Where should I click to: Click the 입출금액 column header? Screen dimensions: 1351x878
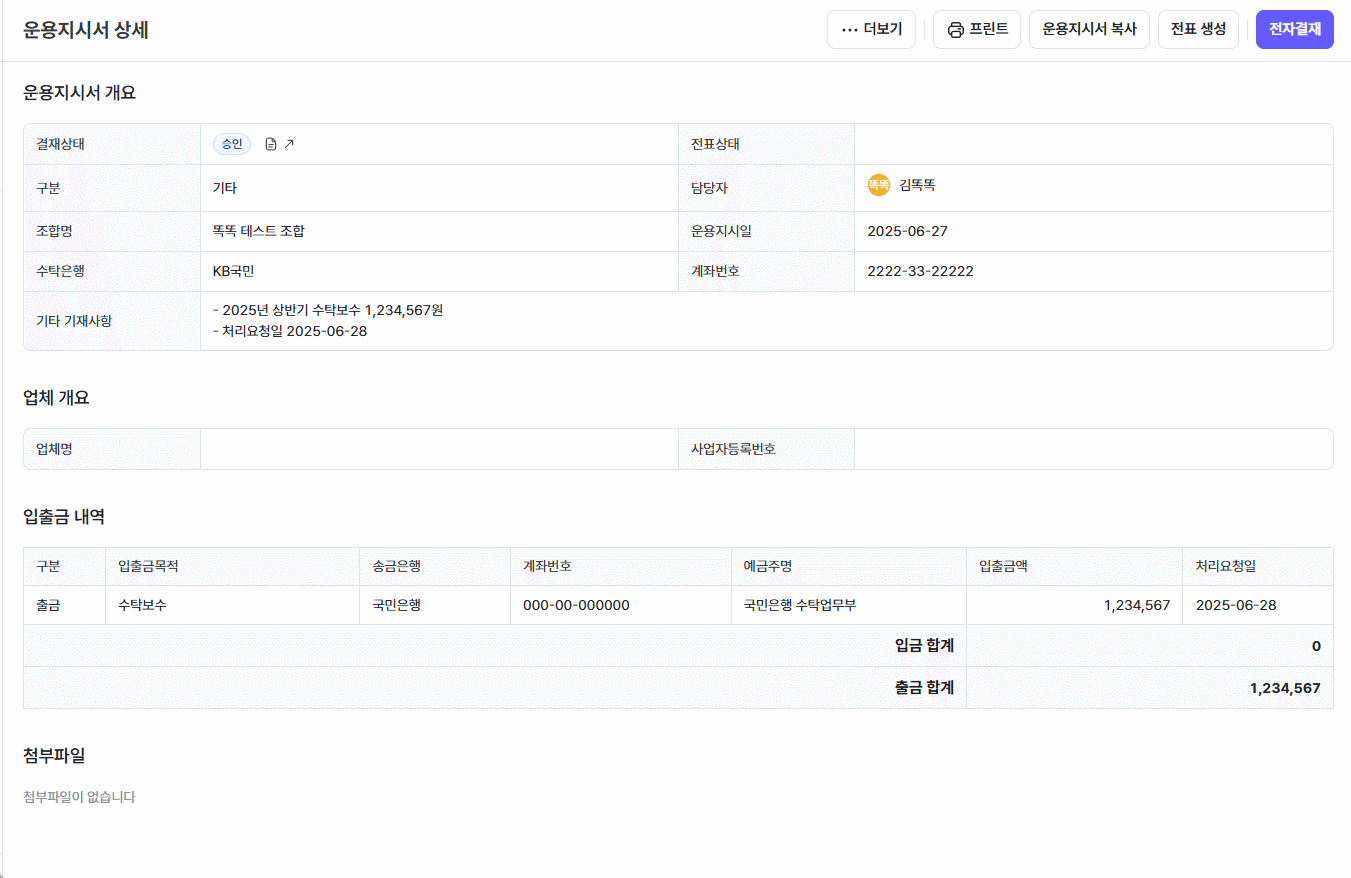point(1003,566)
